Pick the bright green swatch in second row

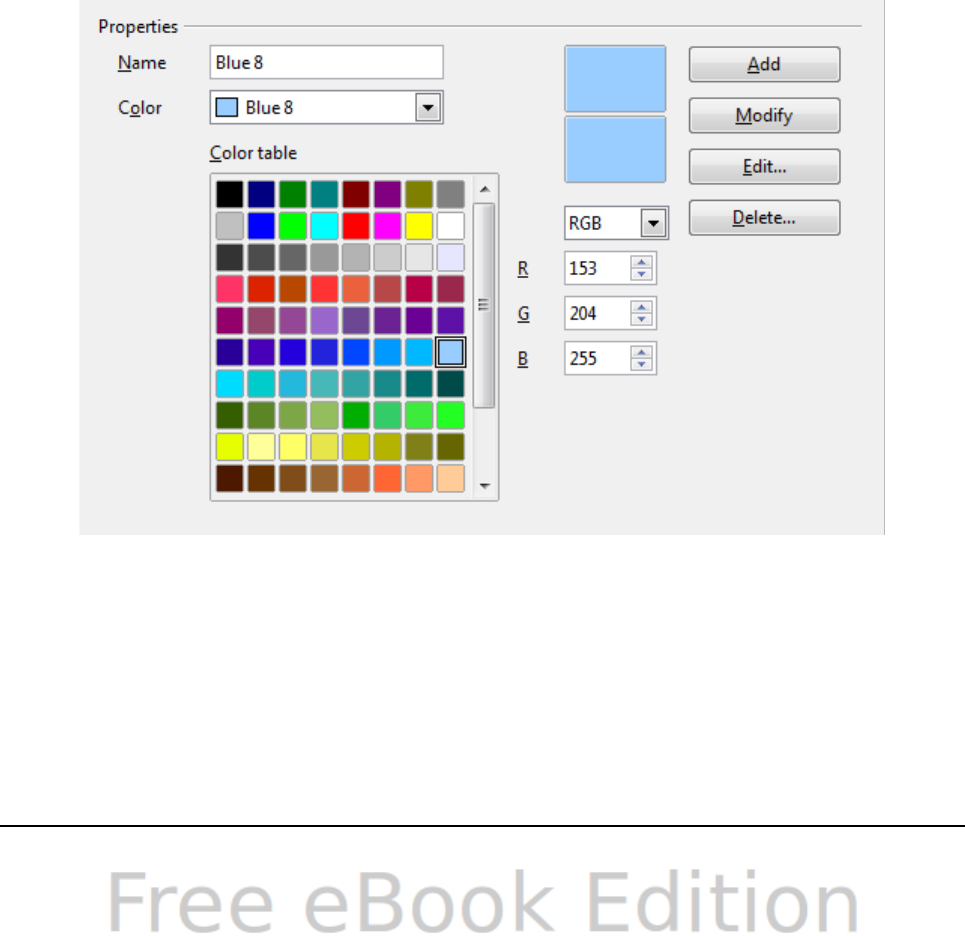tap(293, 226)
